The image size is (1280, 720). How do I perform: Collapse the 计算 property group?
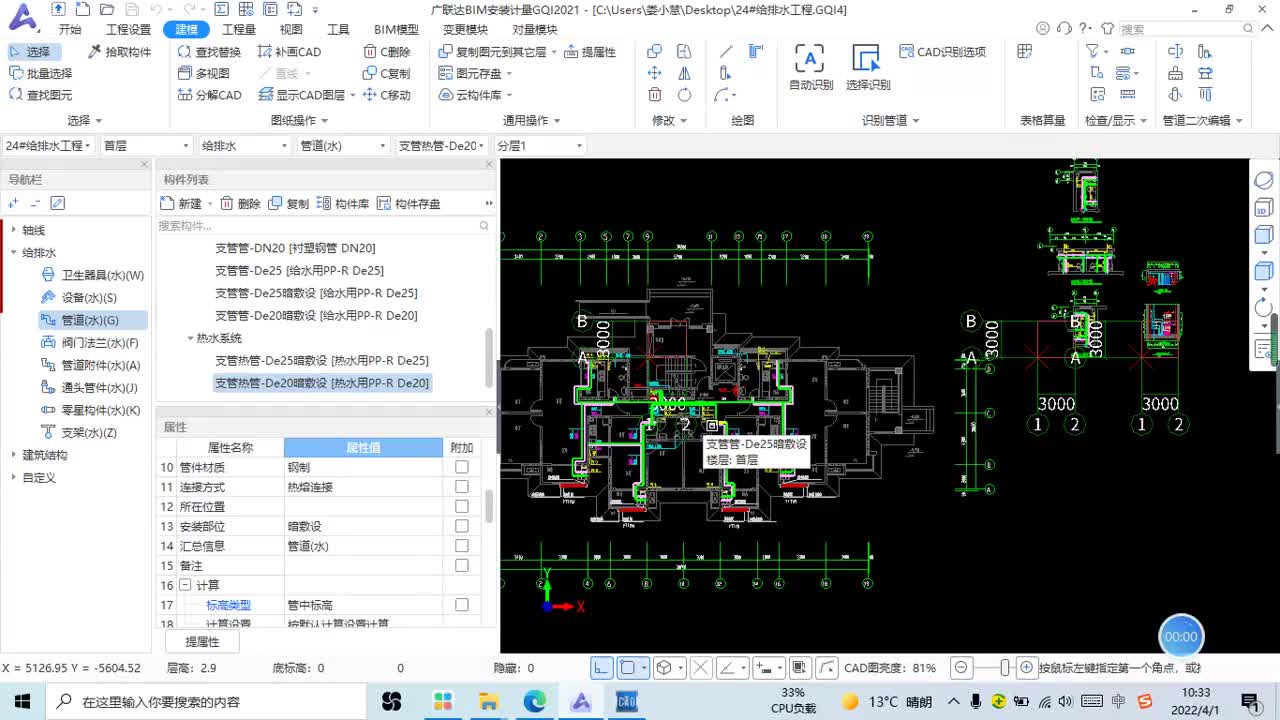click(185, 585)
